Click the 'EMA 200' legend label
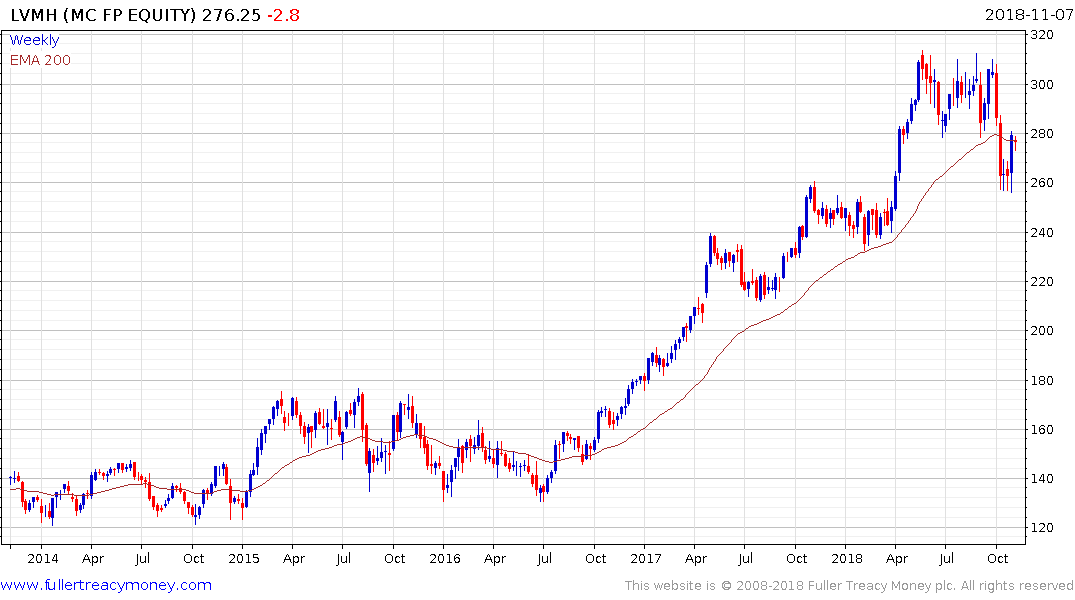 (x=40, y=60)
